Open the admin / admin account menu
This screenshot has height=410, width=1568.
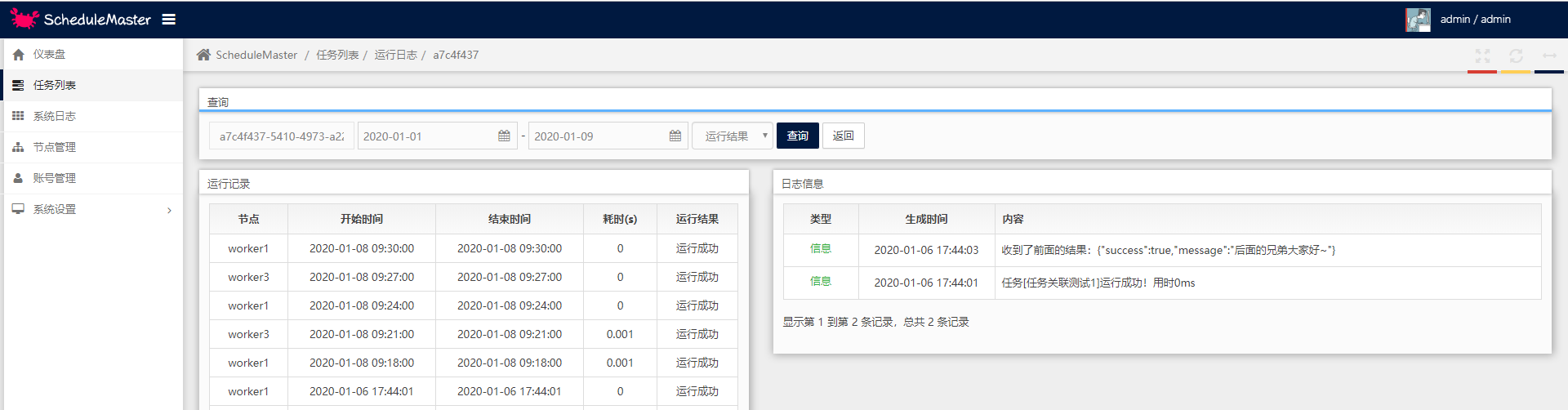[1475, 20]
